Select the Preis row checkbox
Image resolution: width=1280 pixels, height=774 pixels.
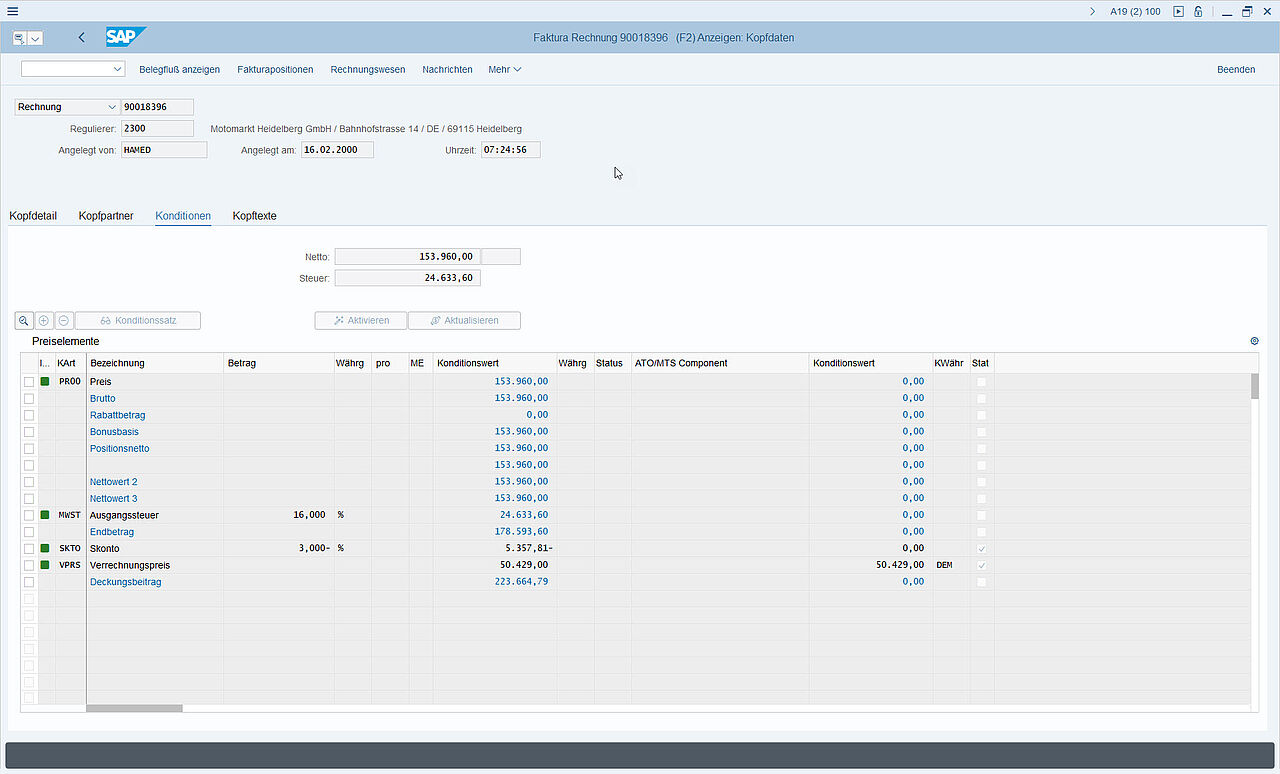click(x=29, y=382)
